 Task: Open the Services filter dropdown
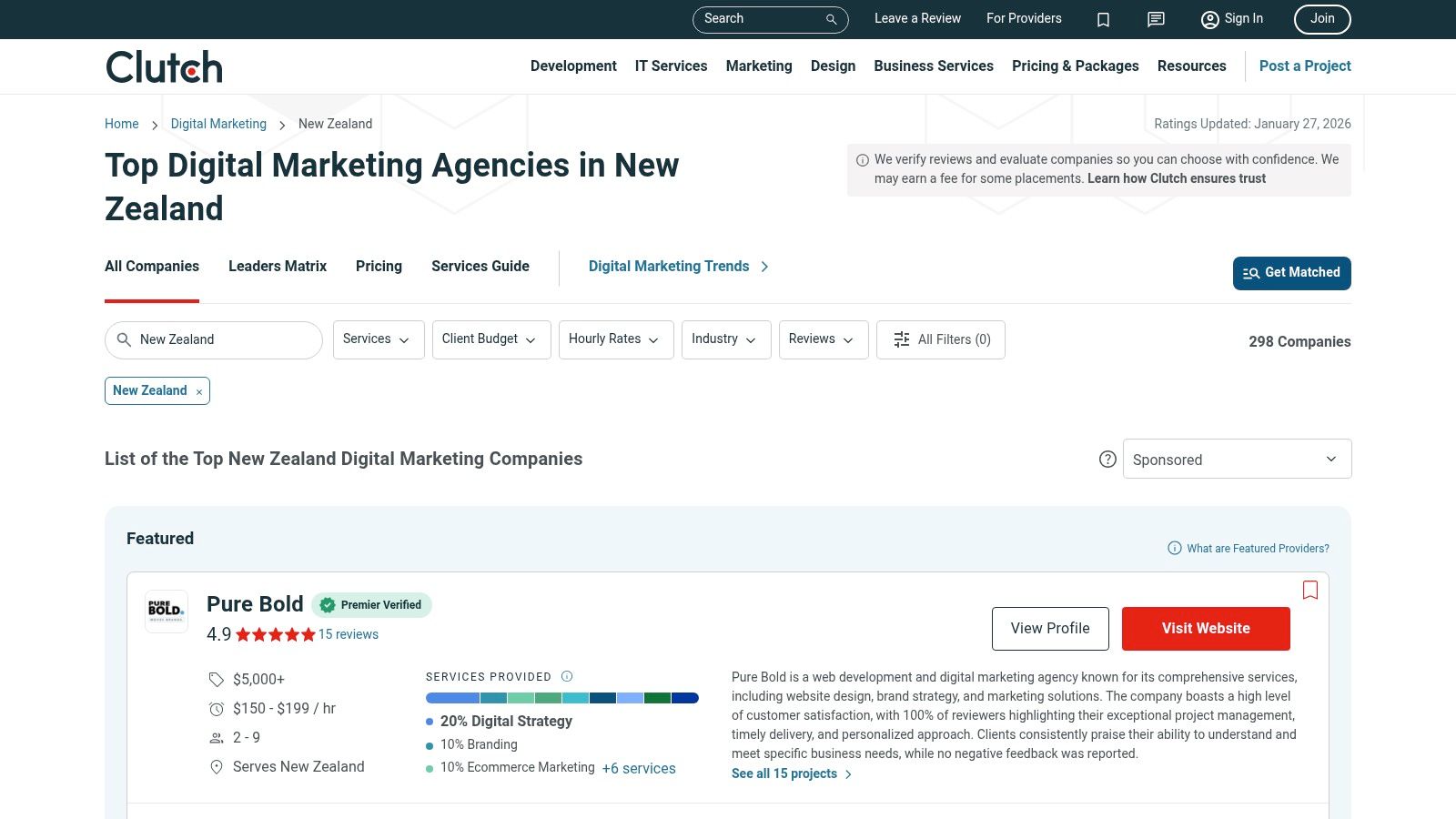pos(378,339)
